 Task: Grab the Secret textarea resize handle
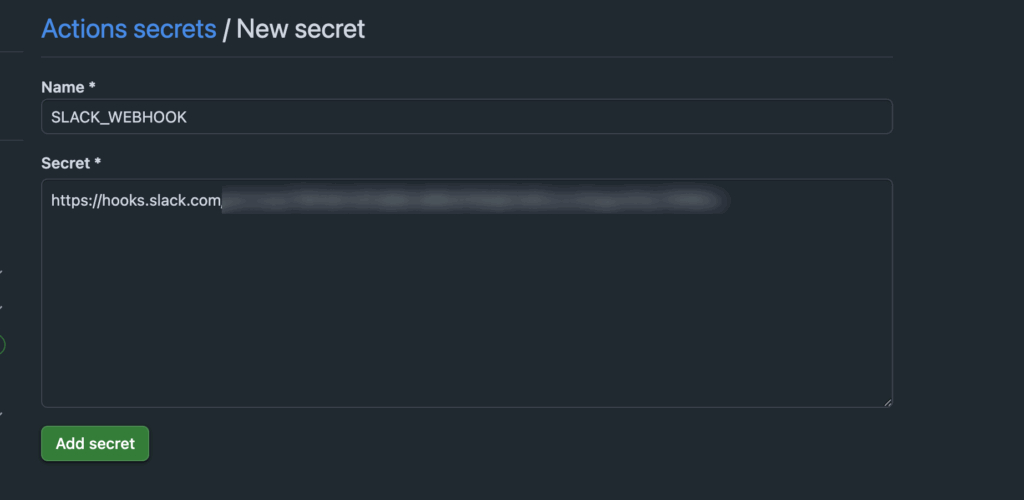[887, 401]
